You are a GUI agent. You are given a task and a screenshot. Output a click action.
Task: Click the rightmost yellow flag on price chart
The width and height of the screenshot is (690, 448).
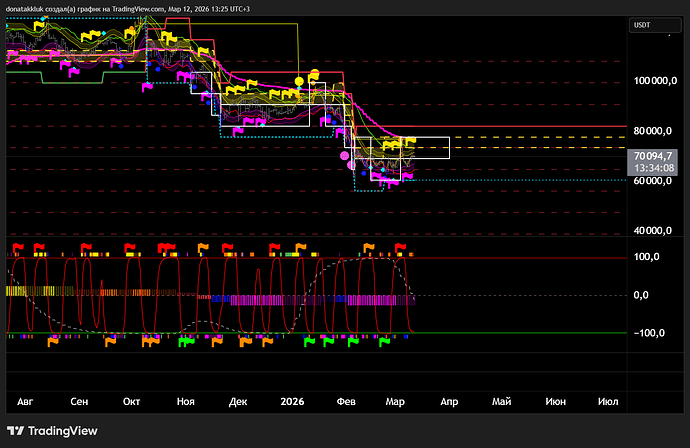[x=410, y=141]
